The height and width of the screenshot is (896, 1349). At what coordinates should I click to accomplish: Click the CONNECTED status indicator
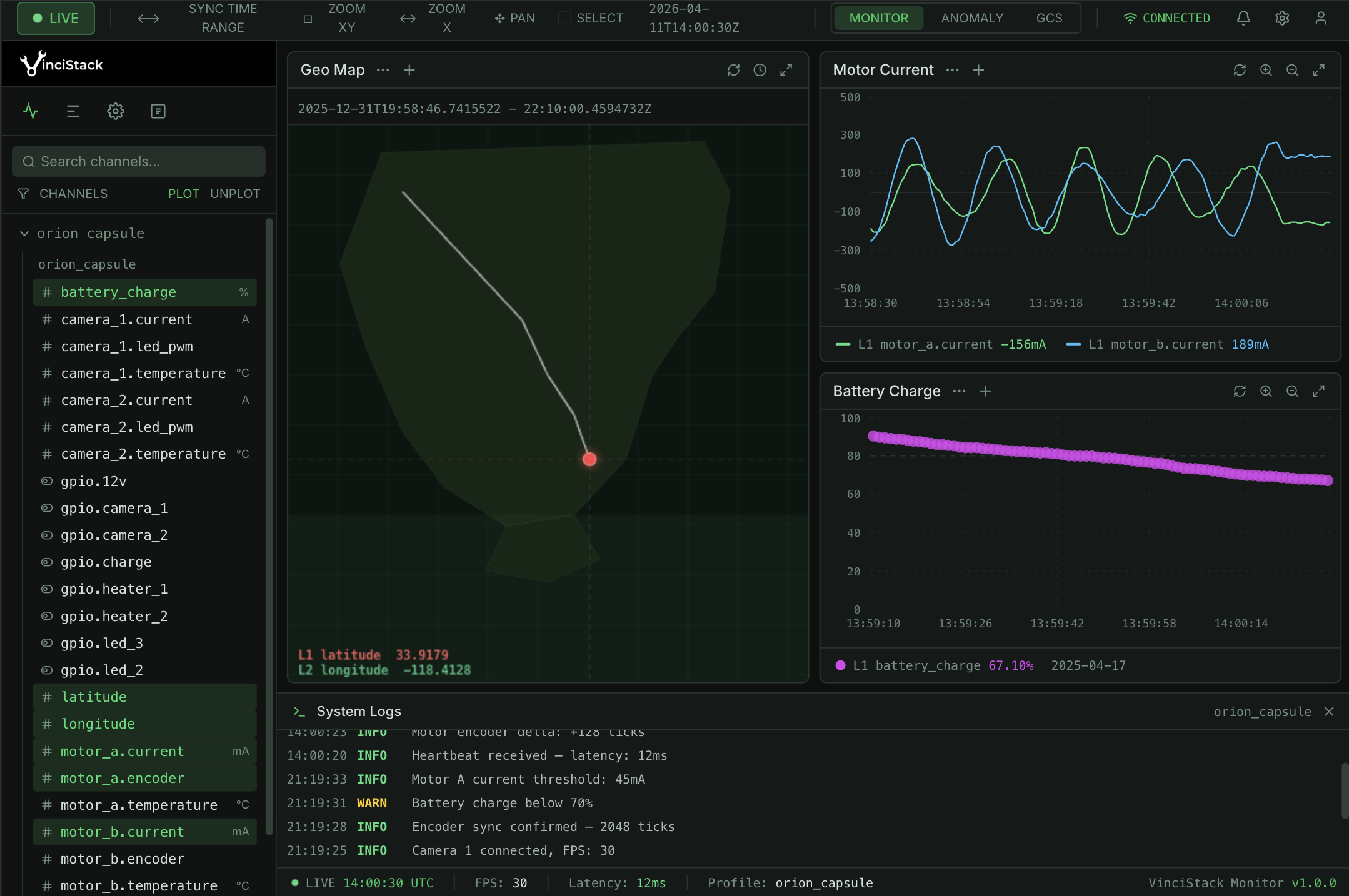click(x=1166, y=18)
